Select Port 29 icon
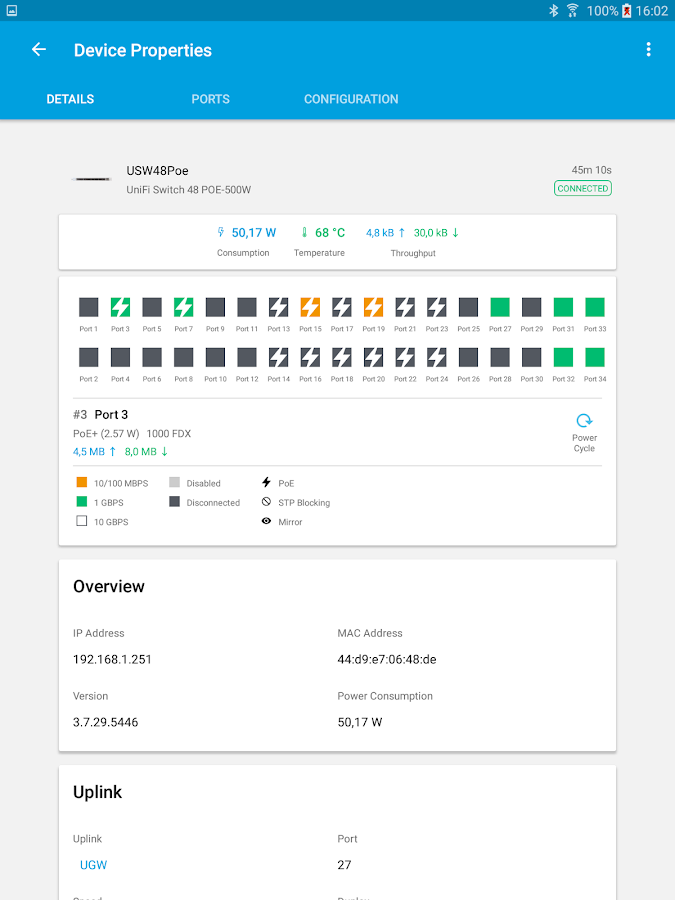The width and height of the screenshot is (675, 900). [x=532, y=307]
